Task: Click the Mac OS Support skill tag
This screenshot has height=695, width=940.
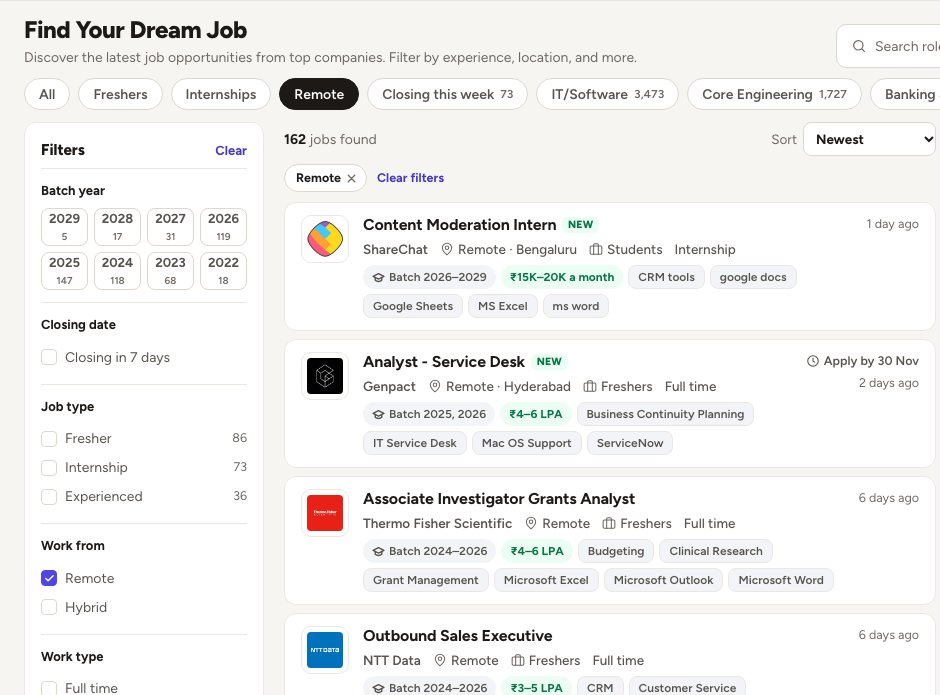Action: tap(526, 443)
